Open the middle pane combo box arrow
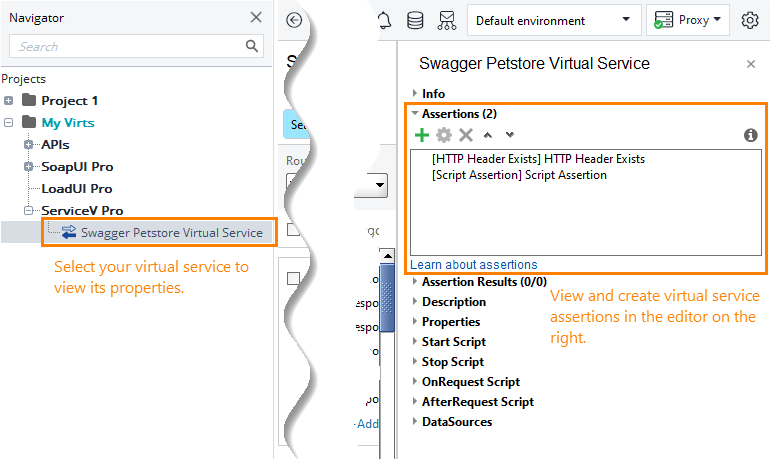This screenshot has height=459, width=780. (379, 185)
